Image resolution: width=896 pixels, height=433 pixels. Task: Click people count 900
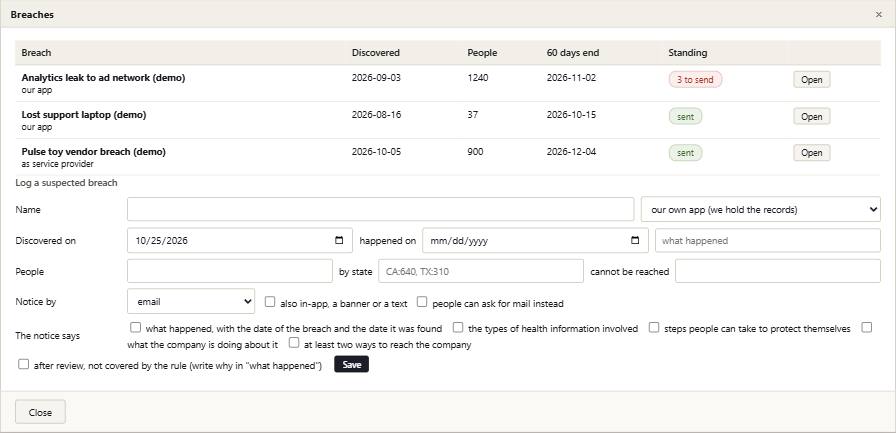[x=475, y=151]
